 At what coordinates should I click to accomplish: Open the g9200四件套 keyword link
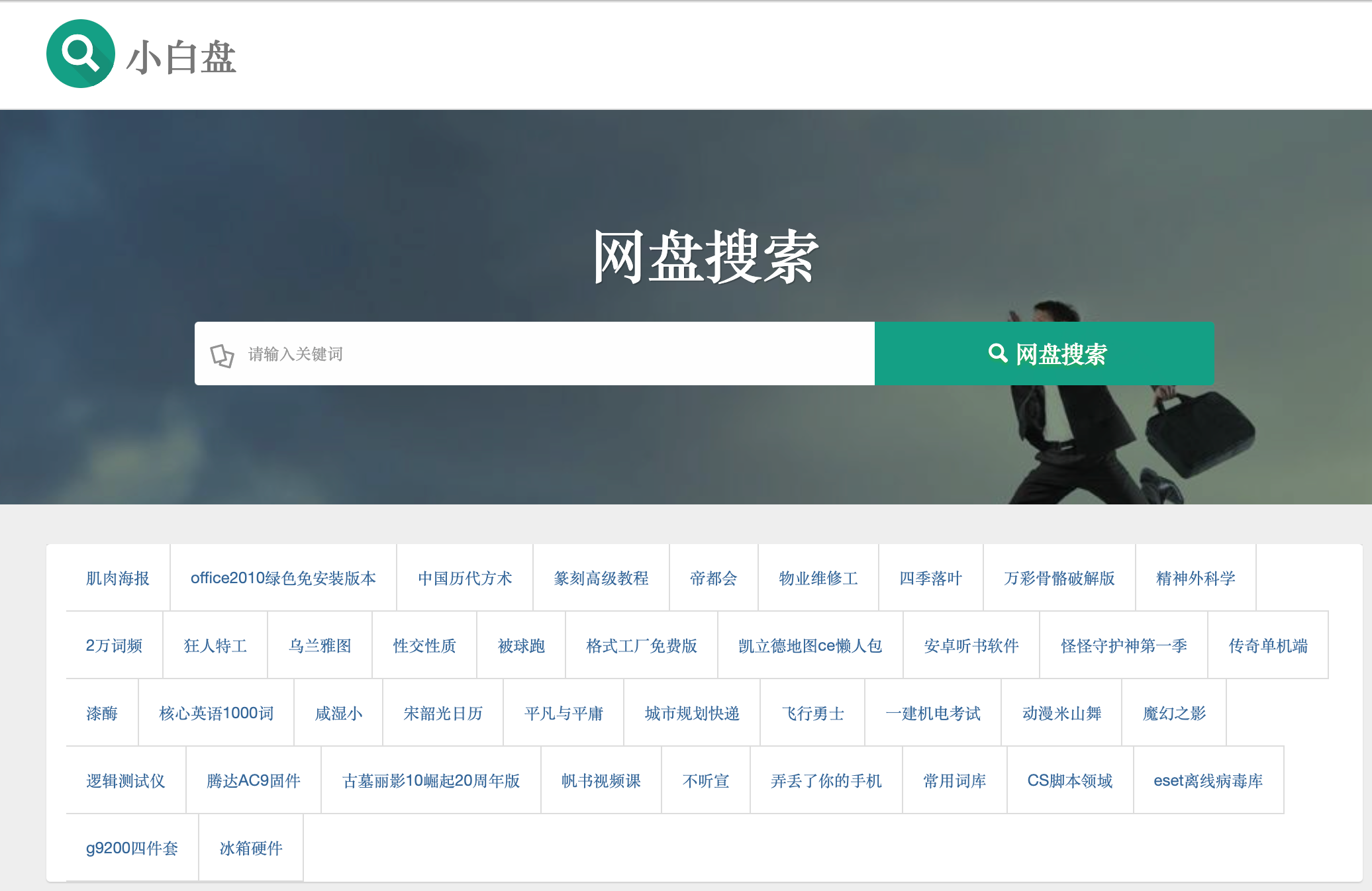pyautogui.click(x=132, y=848)
